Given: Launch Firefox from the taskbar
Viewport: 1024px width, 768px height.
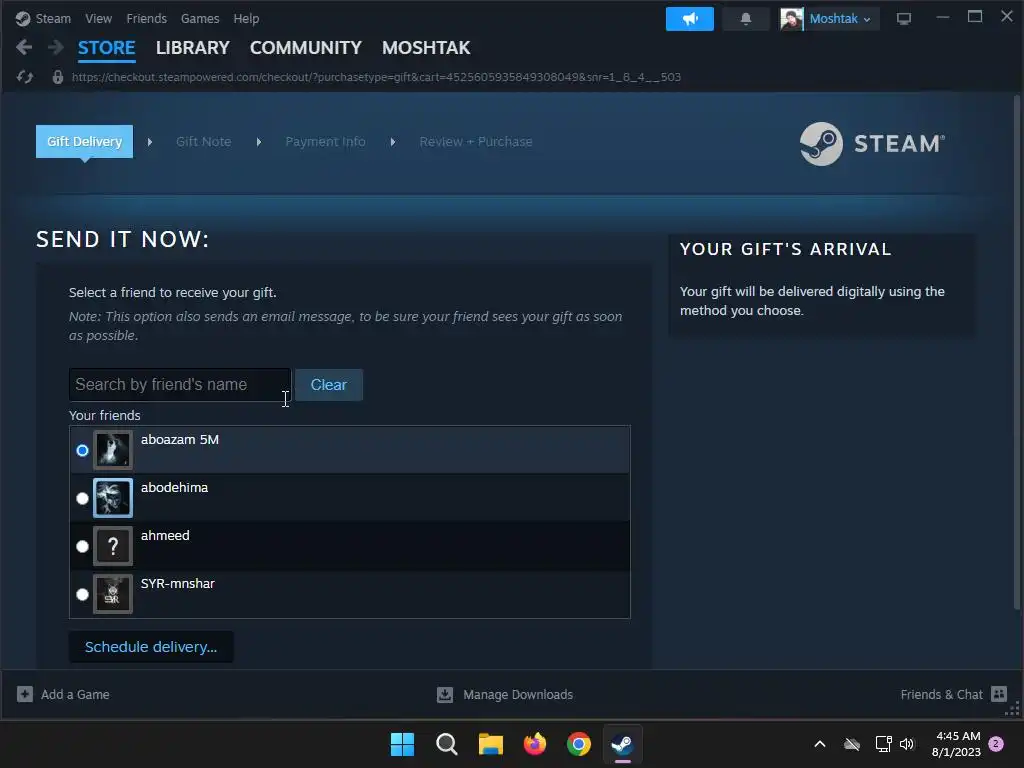Looking at the screenshot, I should [535, 744].
